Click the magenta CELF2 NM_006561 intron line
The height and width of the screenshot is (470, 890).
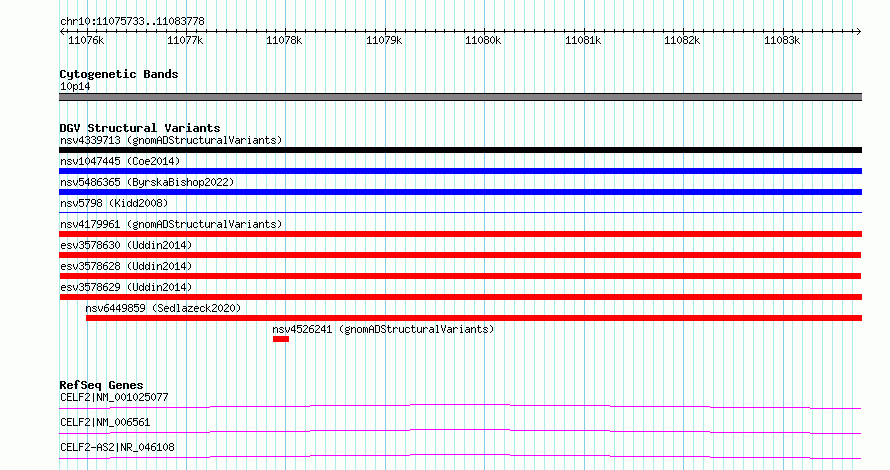click(x=460, y=430)
